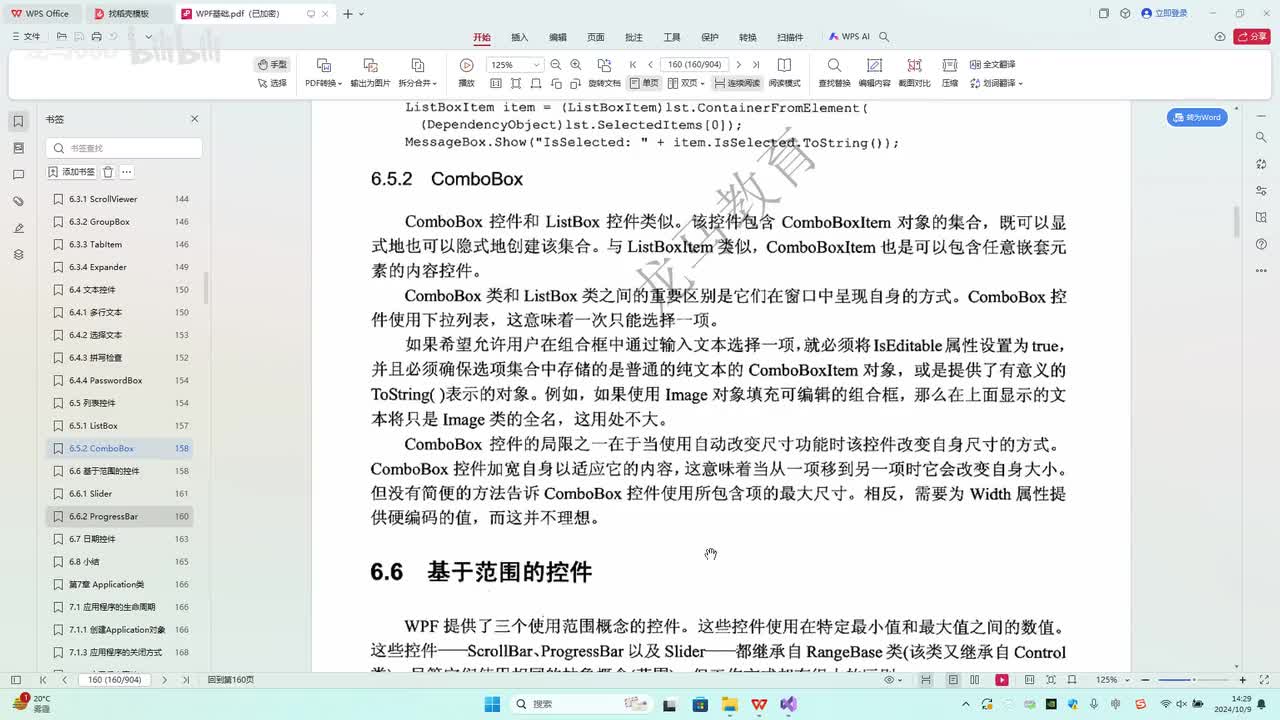The height and width of the screenshot is (720, 1280).
Task: Switch to the 页面 ribbon tab
Action: point(595,37)
